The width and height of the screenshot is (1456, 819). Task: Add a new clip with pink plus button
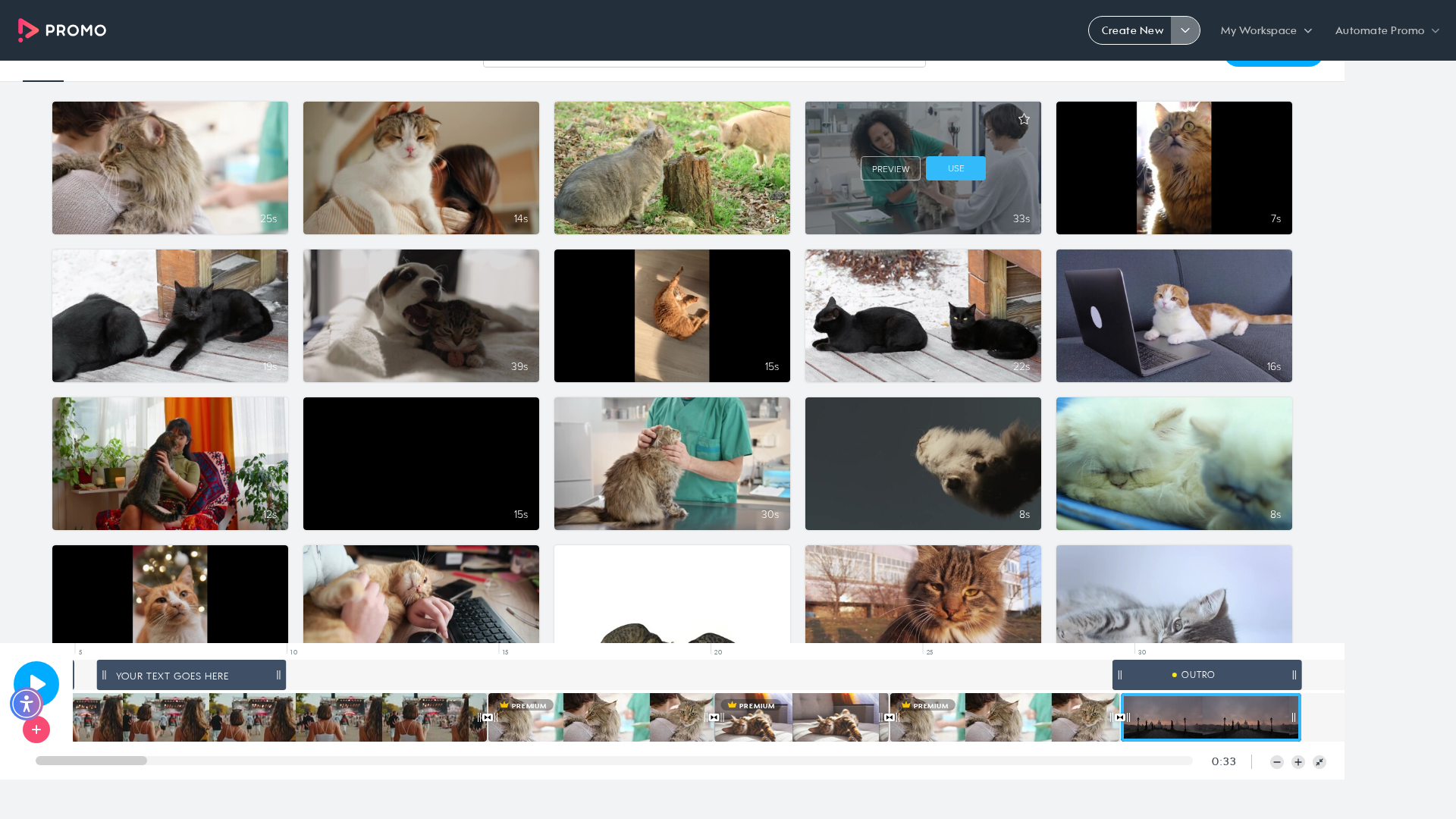pos(36,730)
